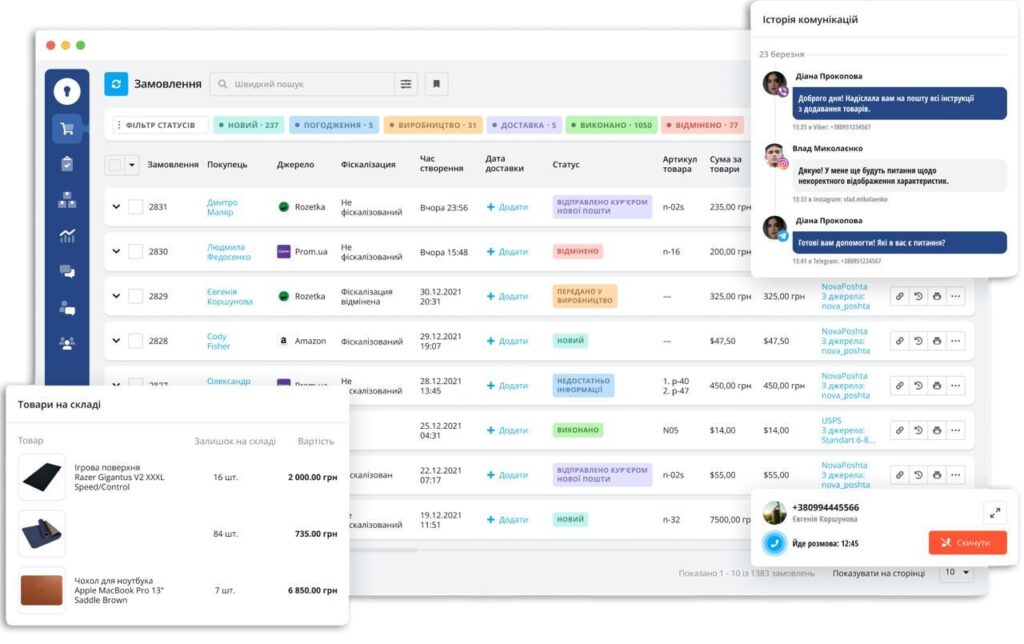Open customer link Дмитро Маляр
Viewport: 1024px width, 644px height.
pos(221,207)
